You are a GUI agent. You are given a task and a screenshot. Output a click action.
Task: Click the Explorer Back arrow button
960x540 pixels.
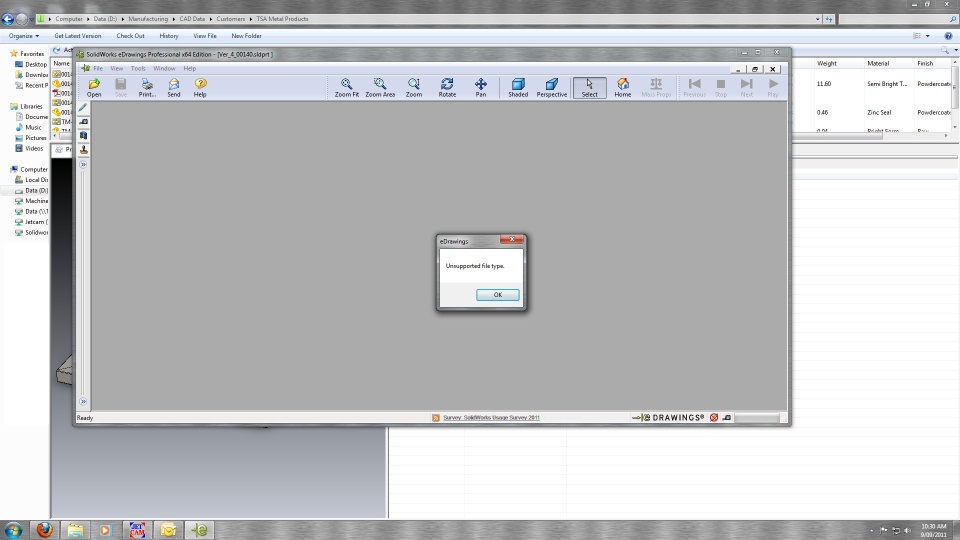8,19
